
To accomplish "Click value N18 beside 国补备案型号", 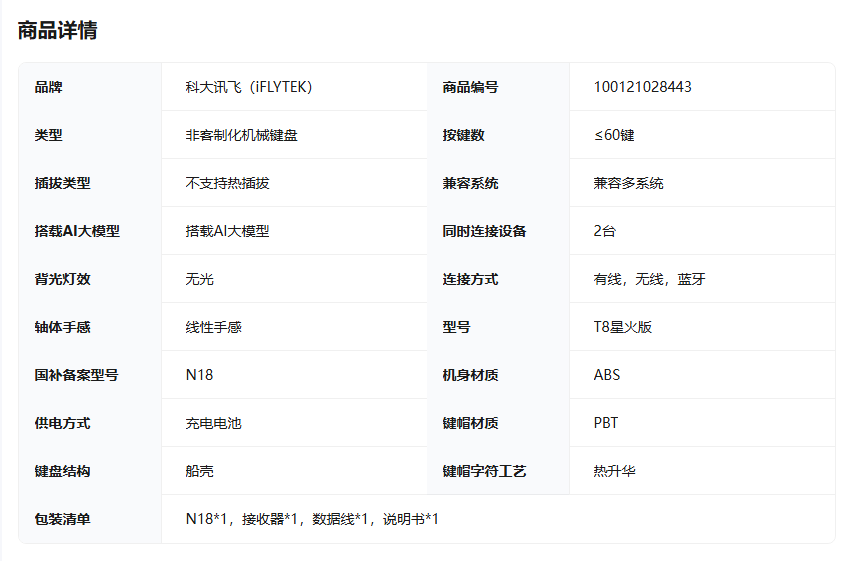I will [x=199, y=375].
